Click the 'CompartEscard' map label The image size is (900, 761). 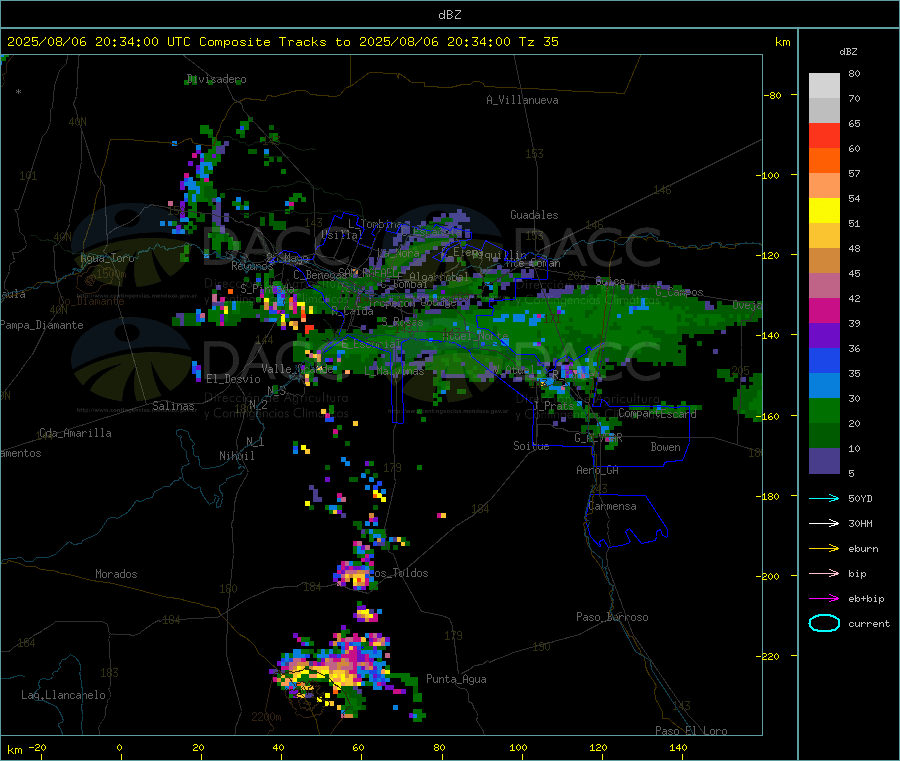(657, 413)
